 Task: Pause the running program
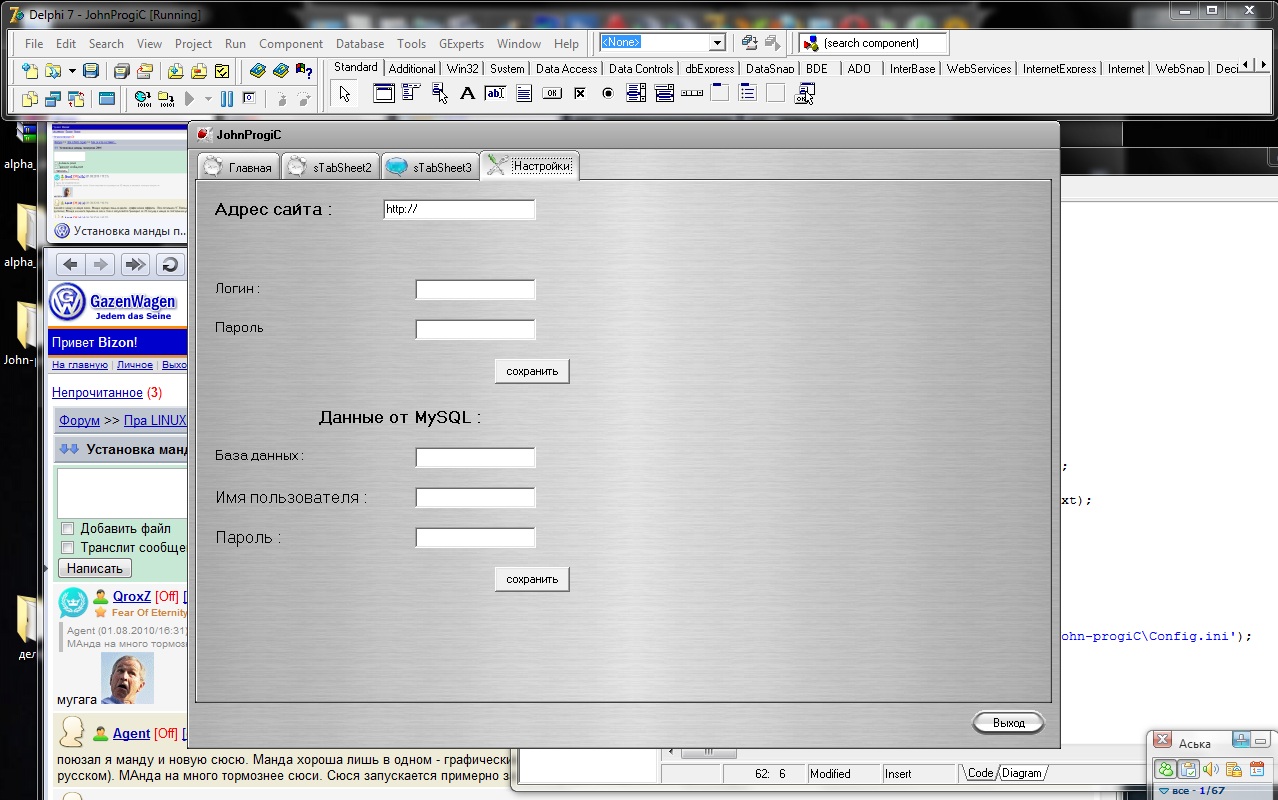pyautogui.click(x=227, y=98)
